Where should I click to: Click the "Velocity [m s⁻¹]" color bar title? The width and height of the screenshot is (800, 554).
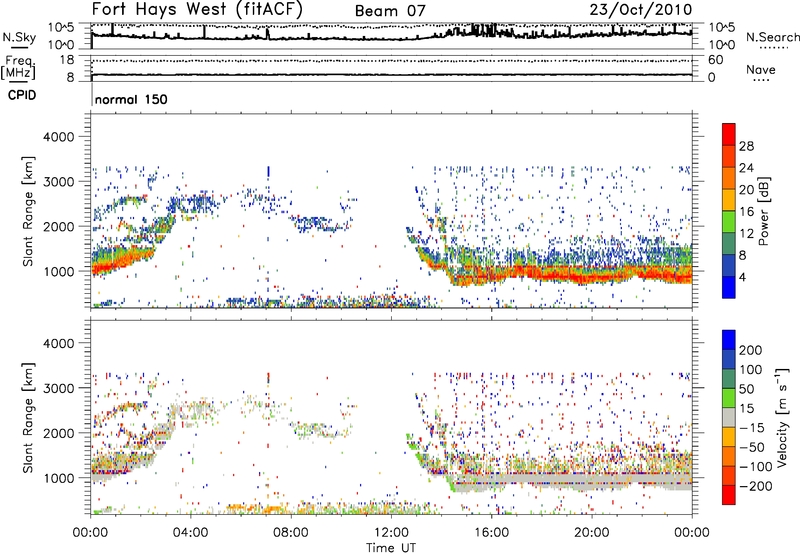click(782, 418)
